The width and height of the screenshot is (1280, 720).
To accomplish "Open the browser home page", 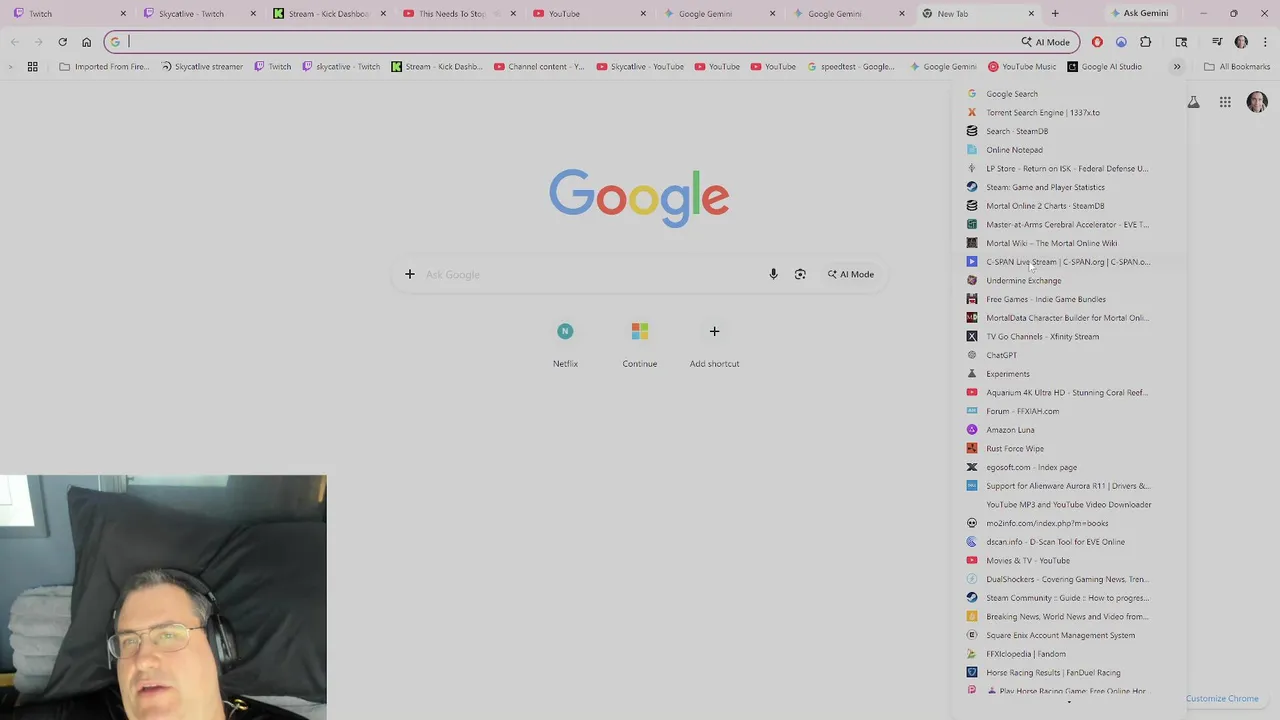I will click(86, 42).
